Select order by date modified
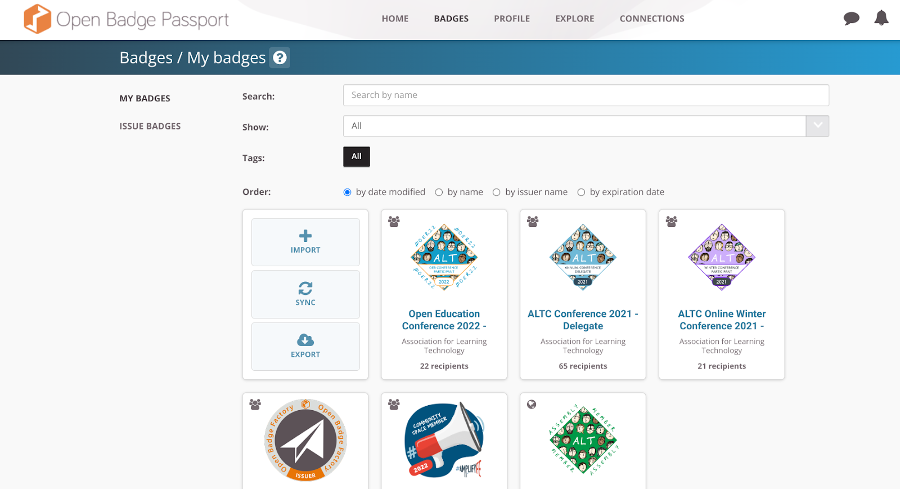 tap(347, 192)
